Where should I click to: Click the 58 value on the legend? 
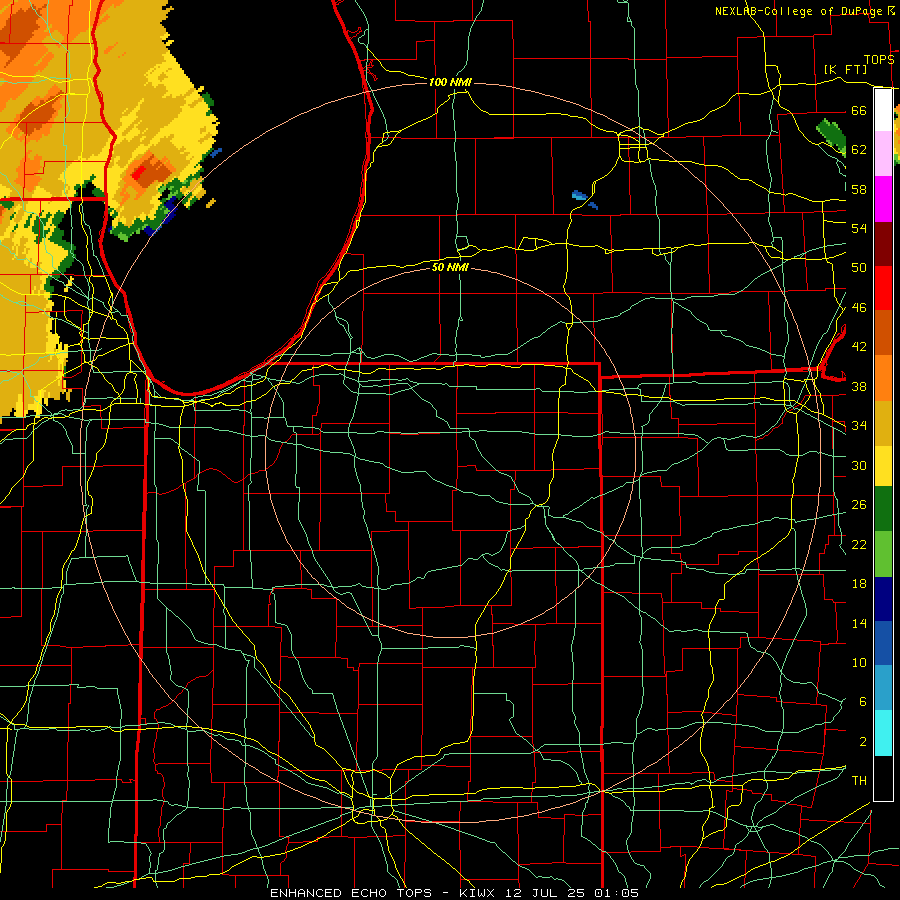[859, 189]
